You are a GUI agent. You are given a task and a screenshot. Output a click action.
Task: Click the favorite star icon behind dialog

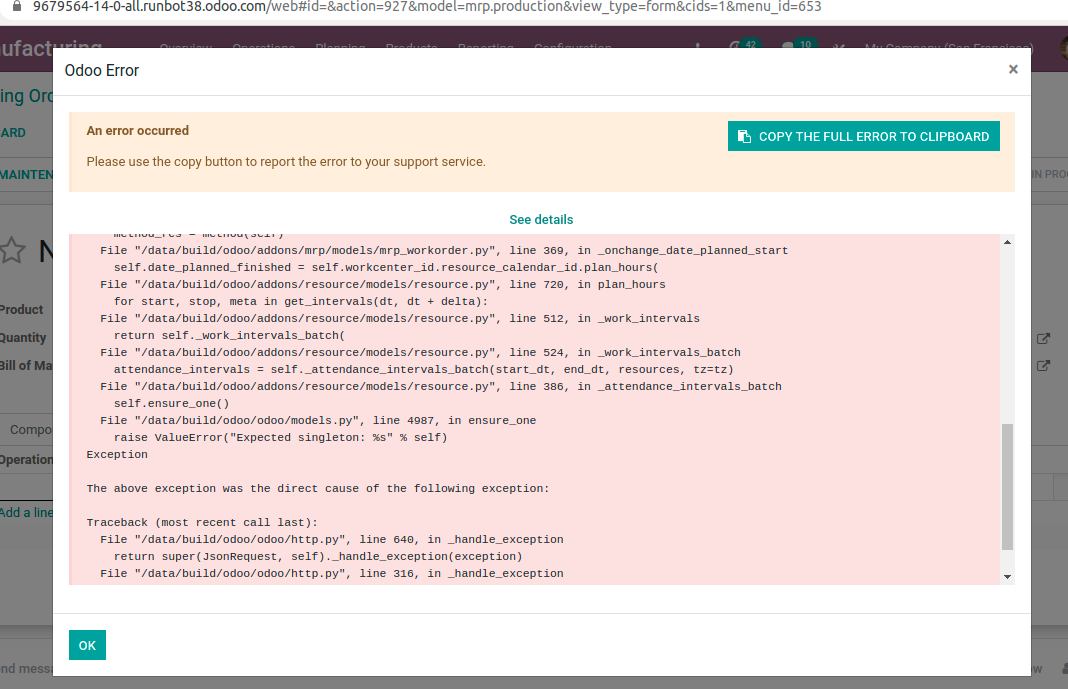(12, 251)
